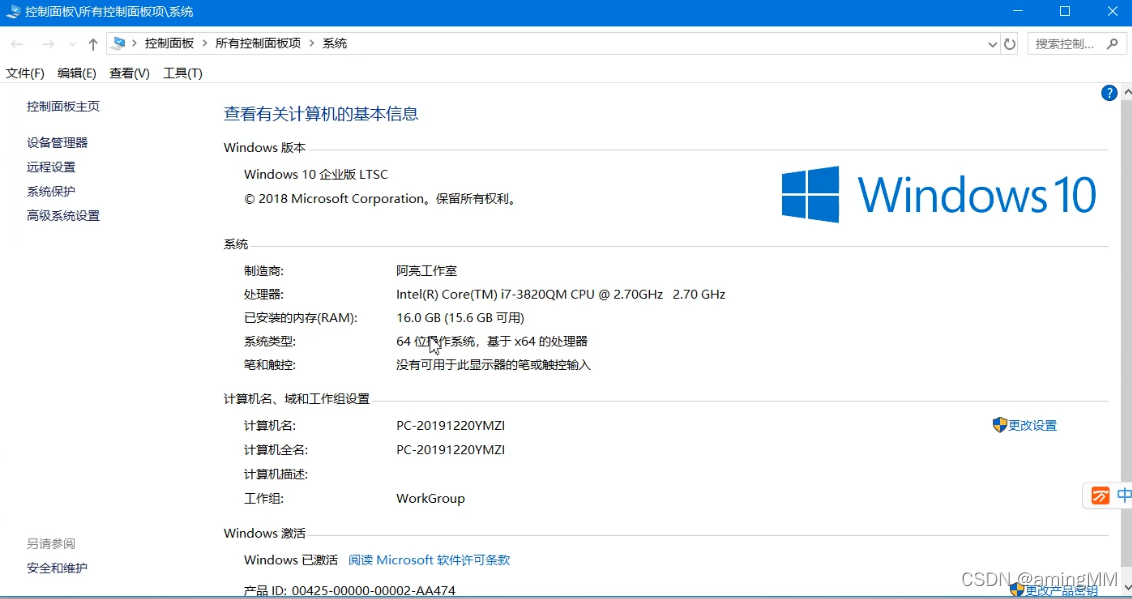1132x599 pixels.
Task: Open the blue help question mark
Action: click(1109, 93)
